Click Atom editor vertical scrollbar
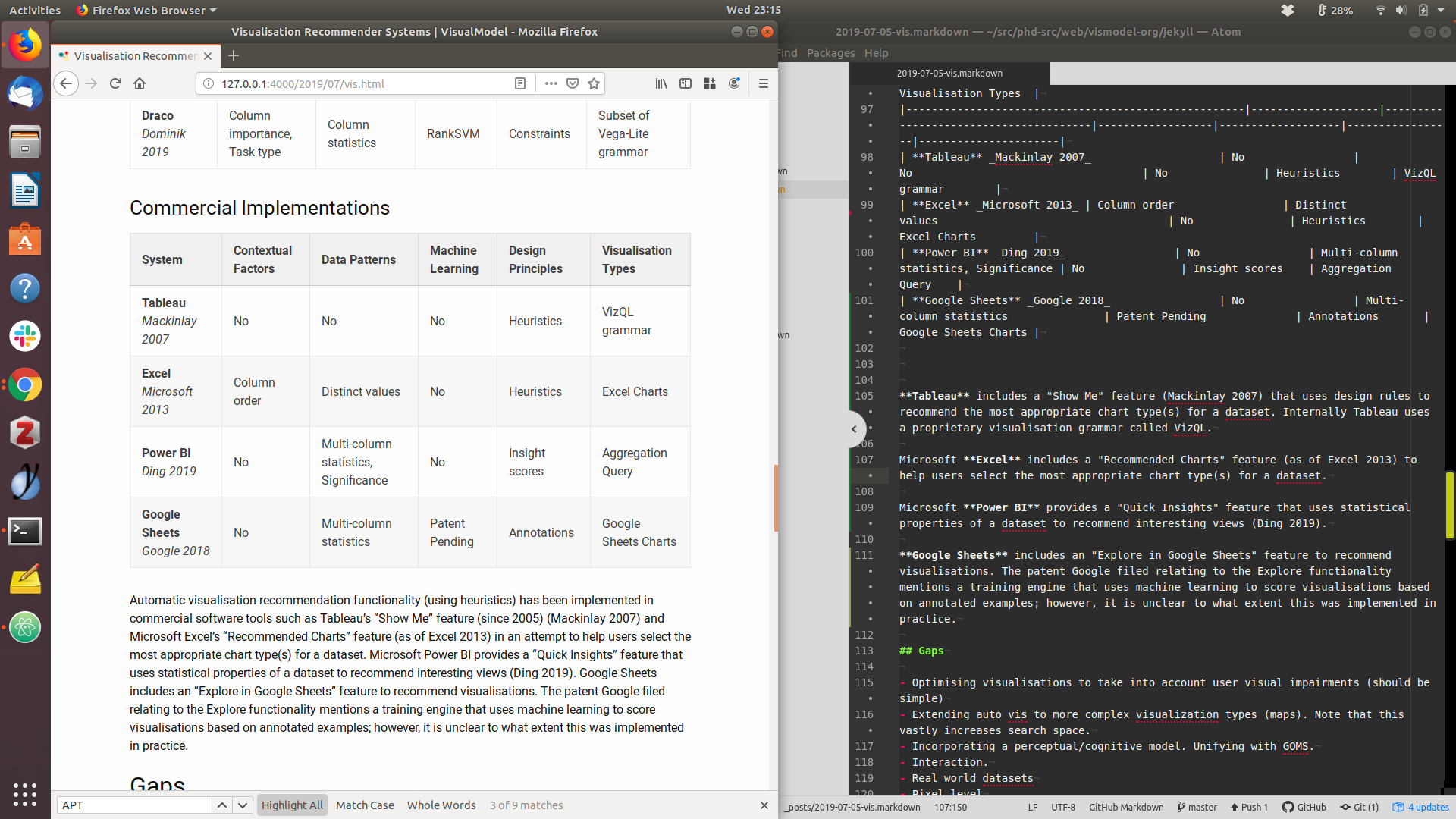 1449,505
